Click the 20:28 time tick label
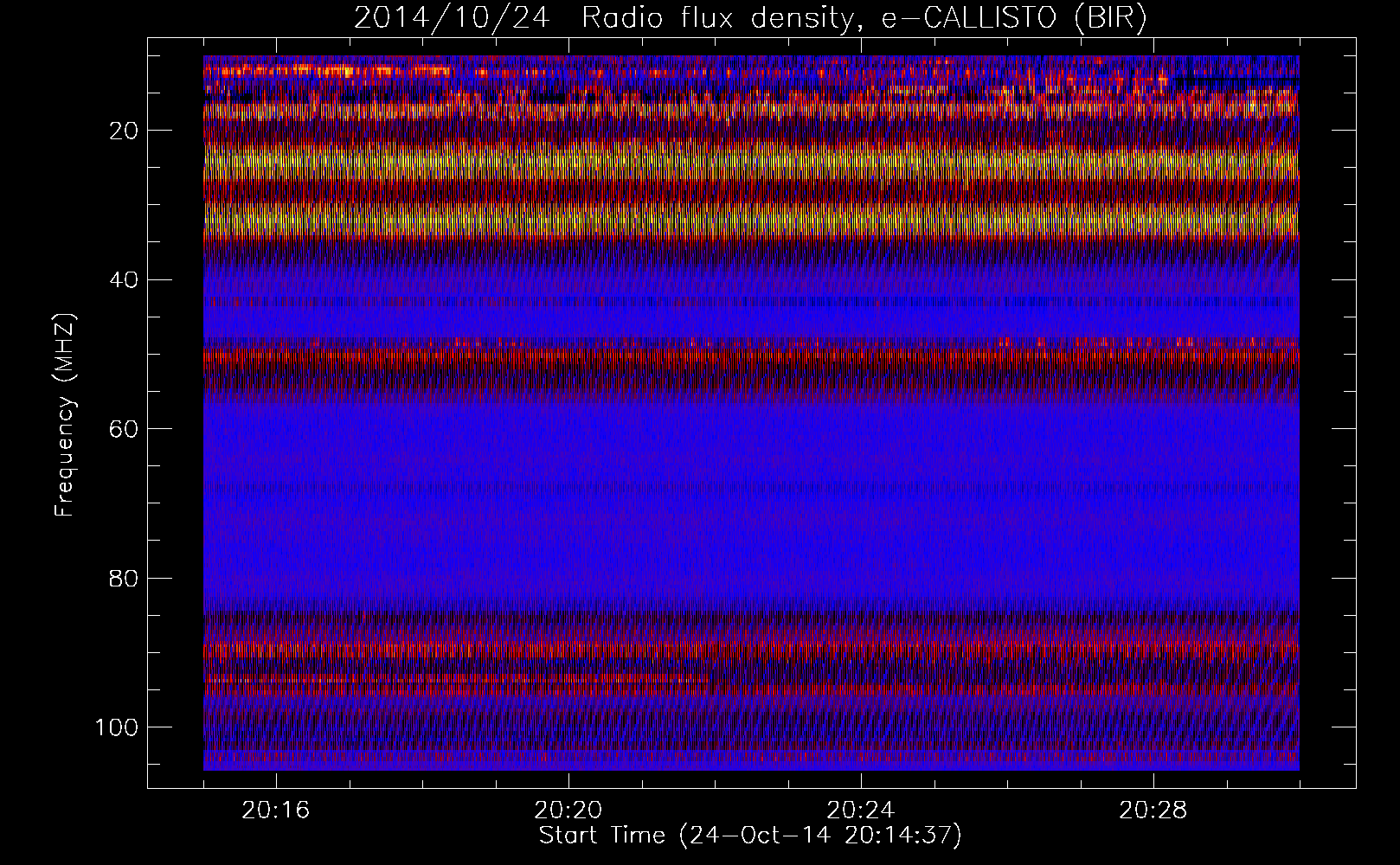The height and width of the screenshot is (865, 1400). [x=1153, y=811]
